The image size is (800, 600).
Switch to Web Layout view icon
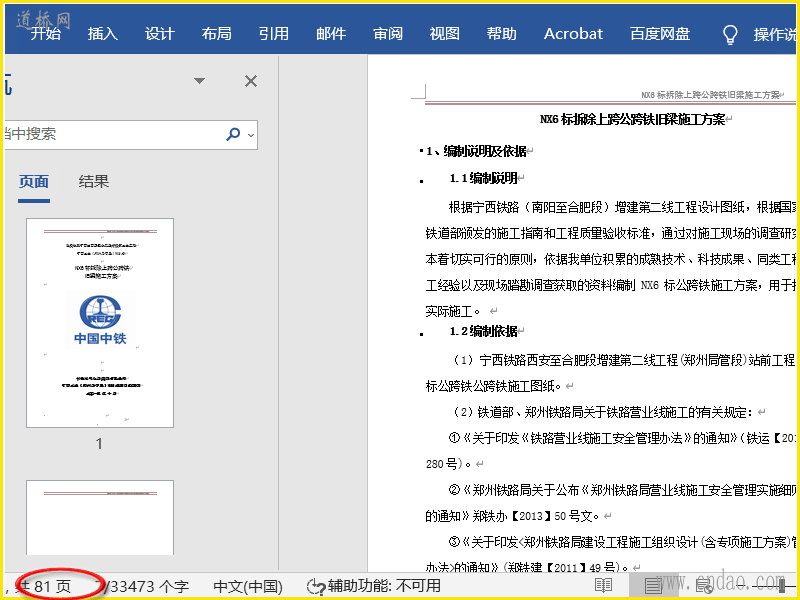pos(705,587)
